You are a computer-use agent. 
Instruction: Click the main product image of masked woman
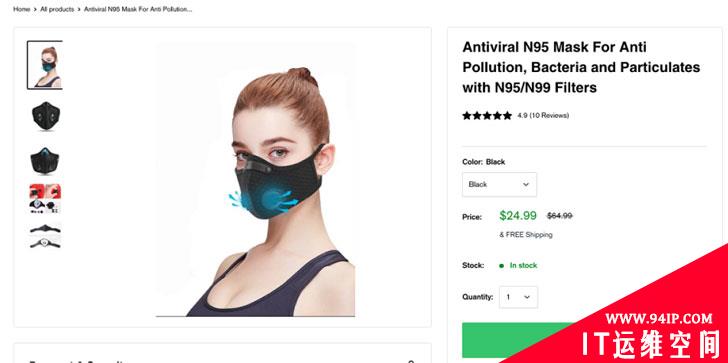pos(255,180)
